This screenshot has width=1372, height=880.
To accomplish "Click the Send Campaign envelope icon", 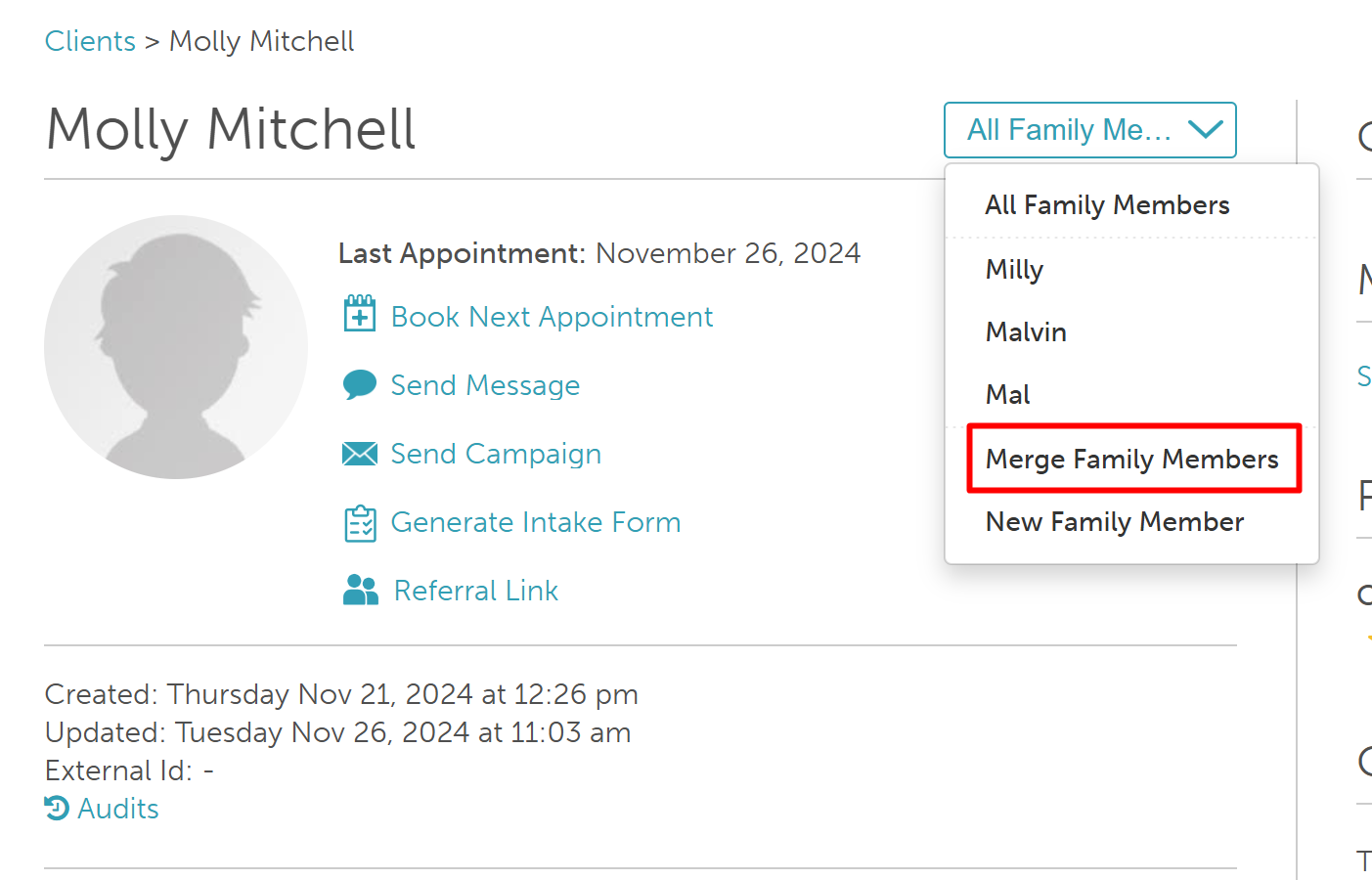I will (360, 454).
